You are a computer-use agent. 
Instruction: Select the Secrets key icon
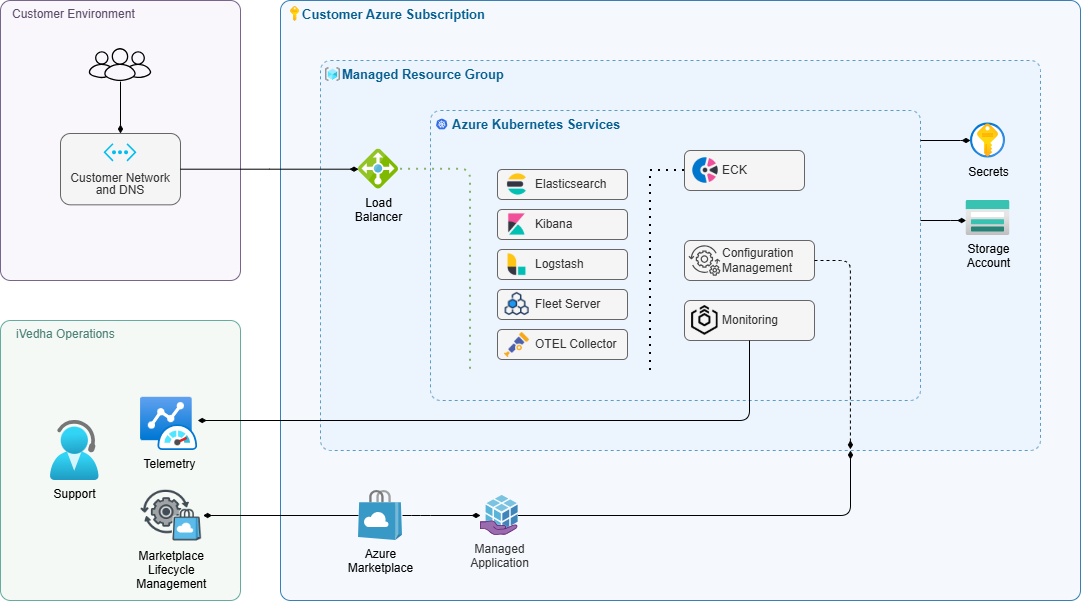pyautogui.click(x=987, y=141)
